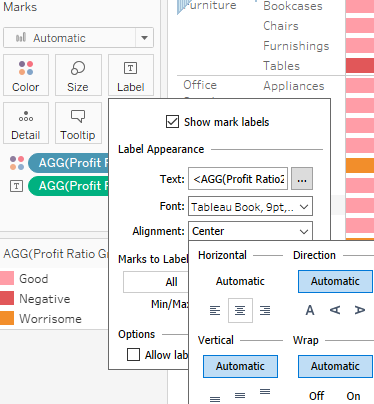Uncheck Show mark labels
This screenshot has height=404, width=374.
click(172, 122)
